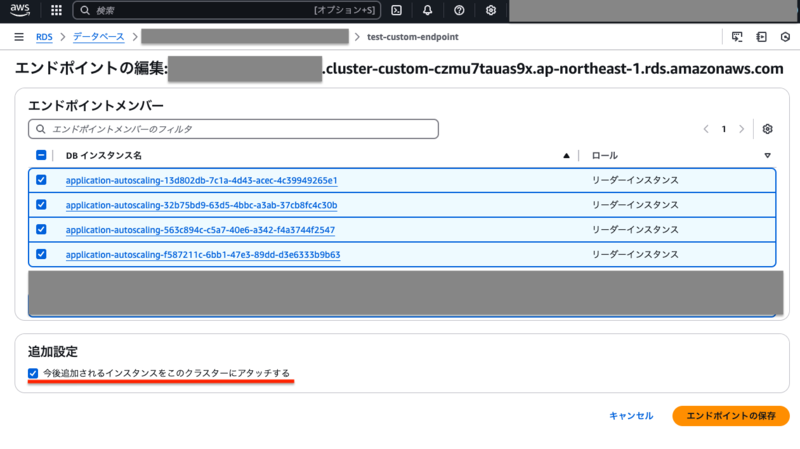The image size is (800, 449).
Task: Open instance application-autoscaling-32b75bd9 link
Action: click(202, 205)
